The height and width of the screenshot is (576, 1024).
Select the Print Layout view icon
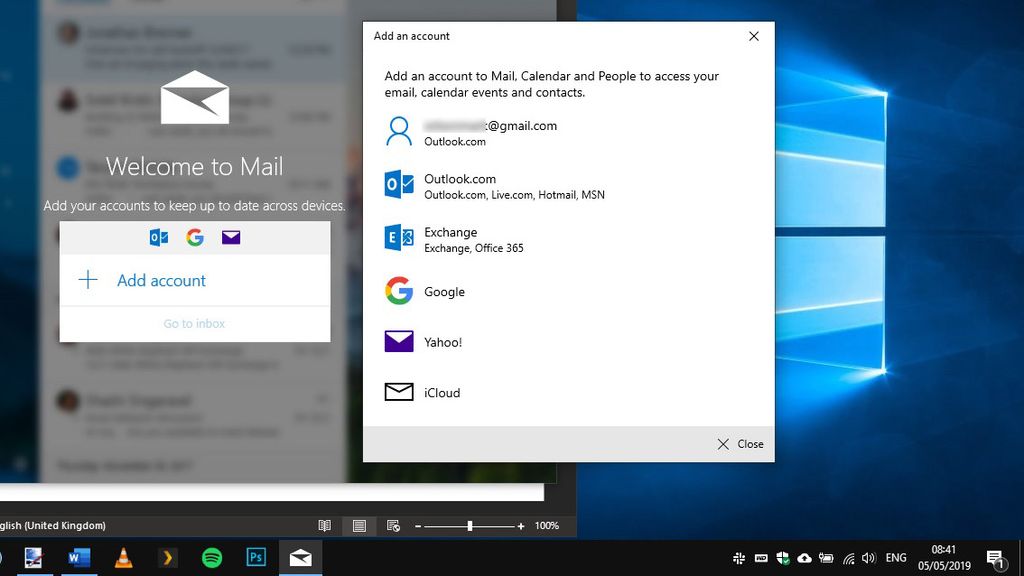358,525
